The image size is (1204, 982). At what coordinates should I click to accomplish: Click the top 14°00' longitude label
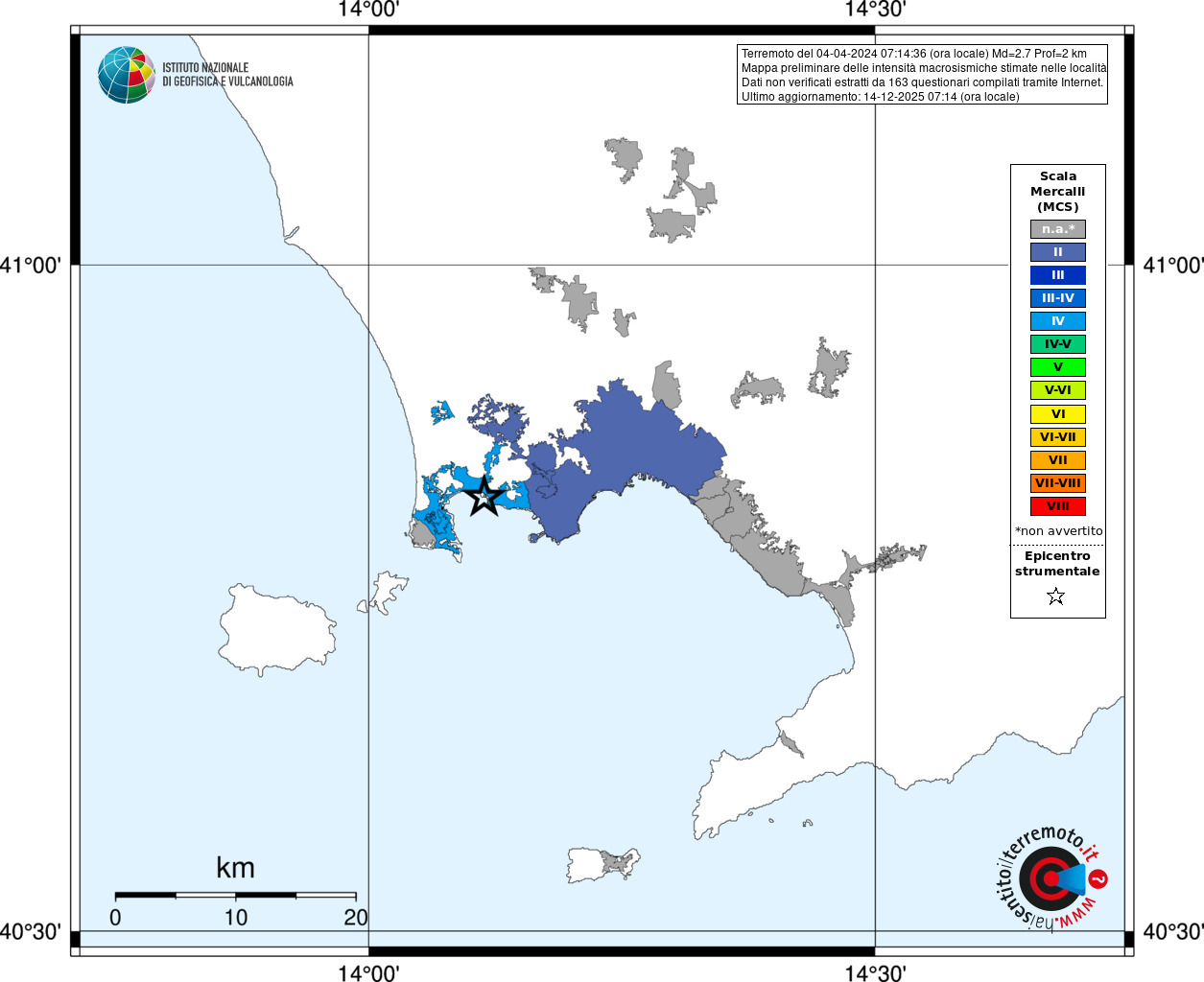point(368,10)
